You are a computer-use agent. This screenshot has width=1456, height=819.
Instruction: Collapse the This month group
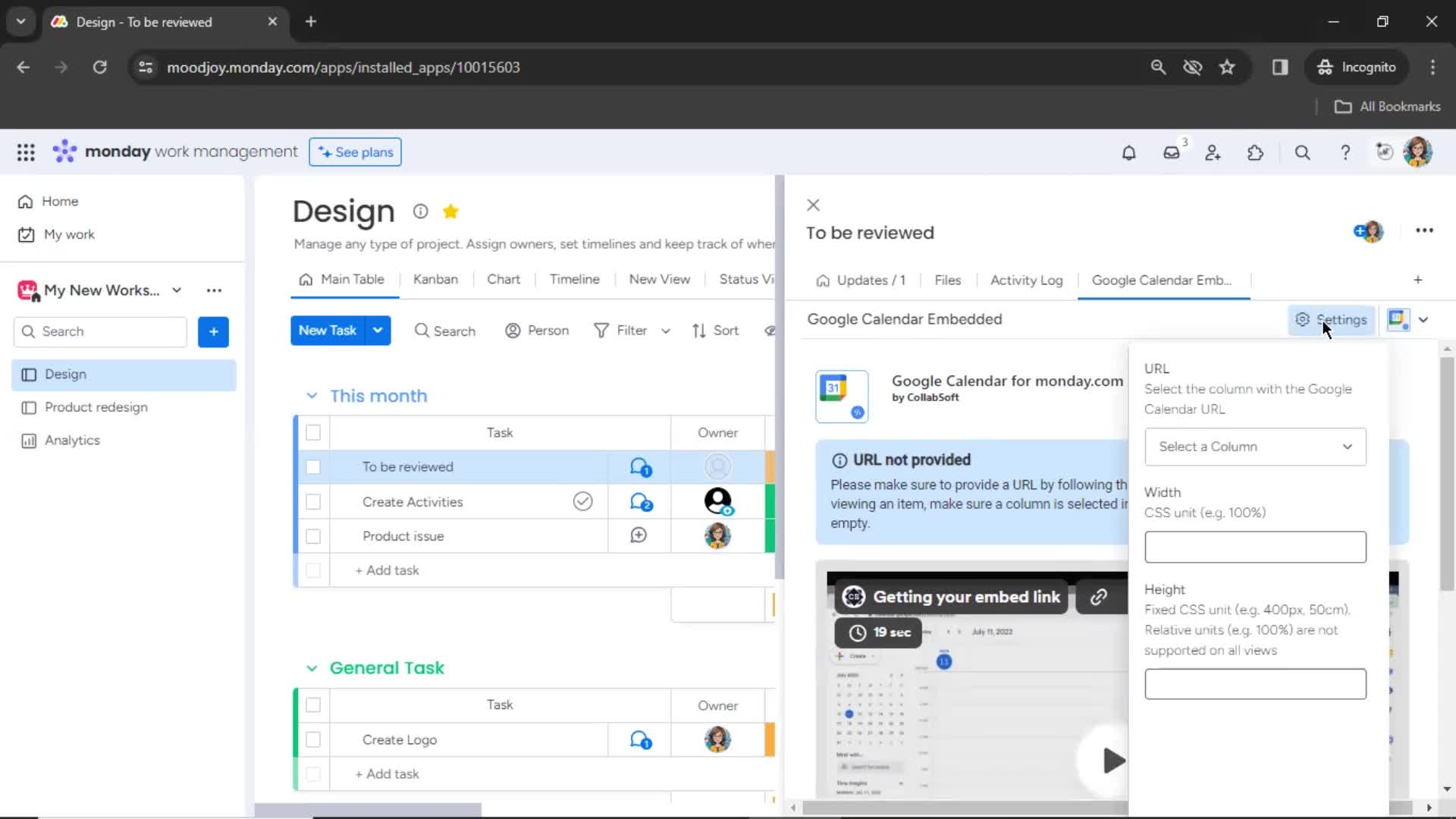(312, 396)
